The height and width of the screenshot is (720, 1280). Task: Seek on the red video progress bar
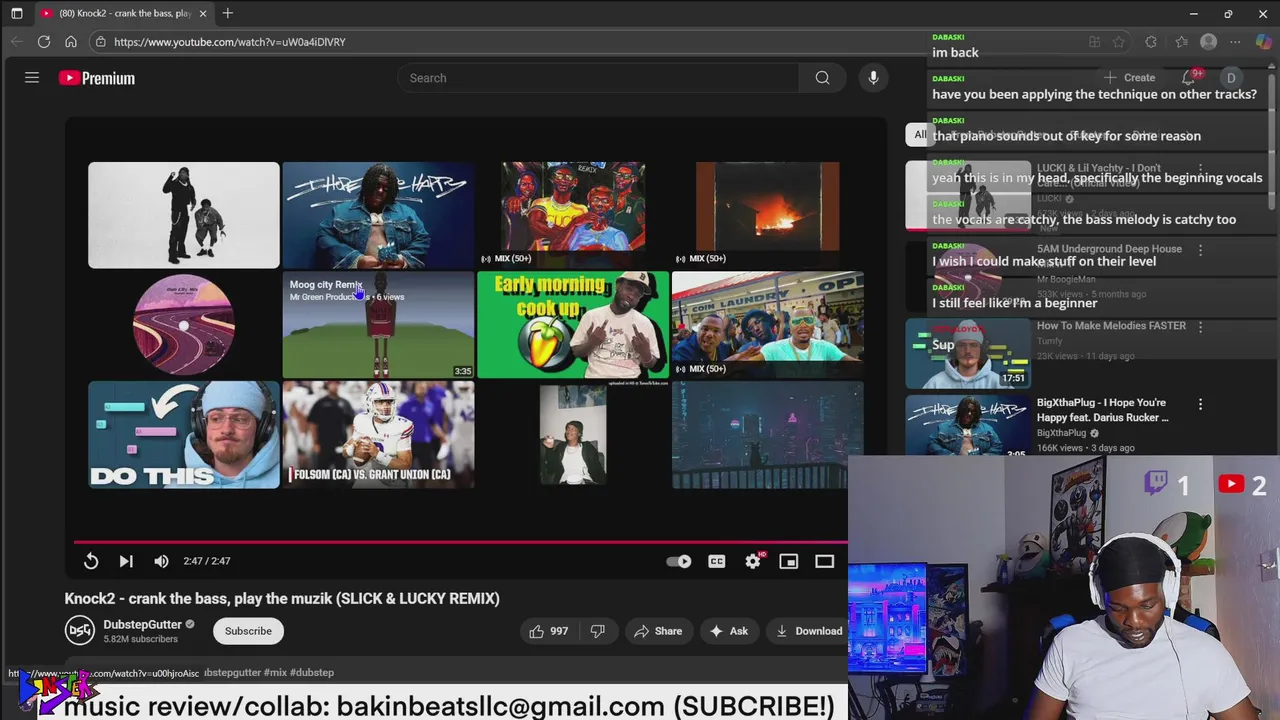click(x=460, y=542)
